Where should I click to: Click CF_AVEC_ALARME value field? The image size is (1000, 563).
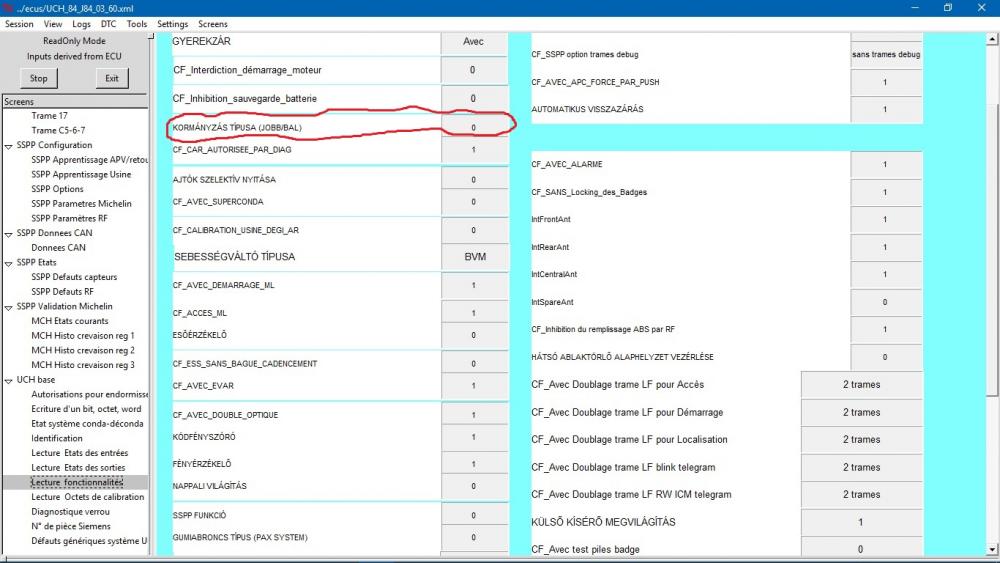click(886, 165)
